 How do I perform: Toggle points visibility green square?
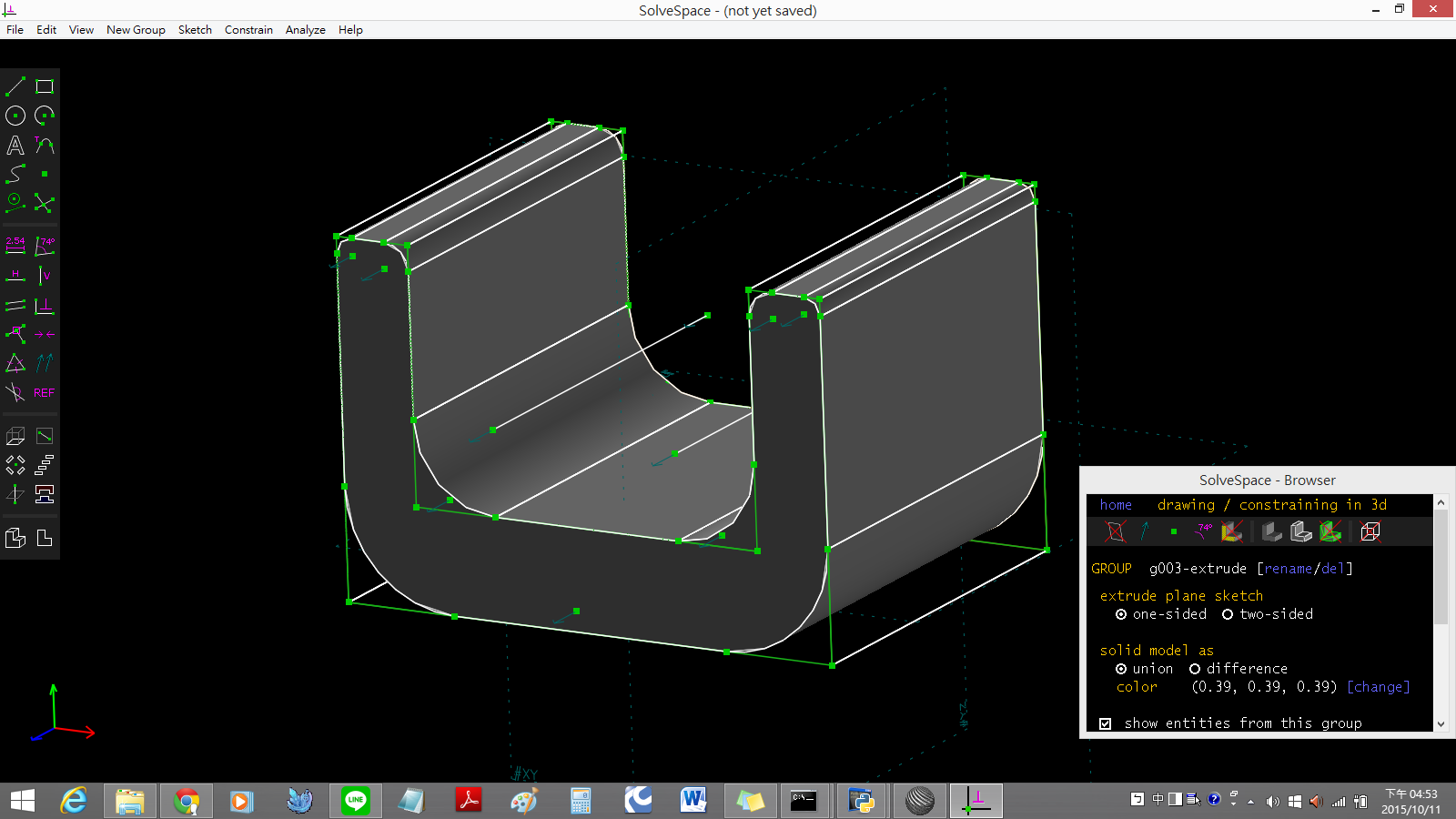click(x=1174, y=531)
